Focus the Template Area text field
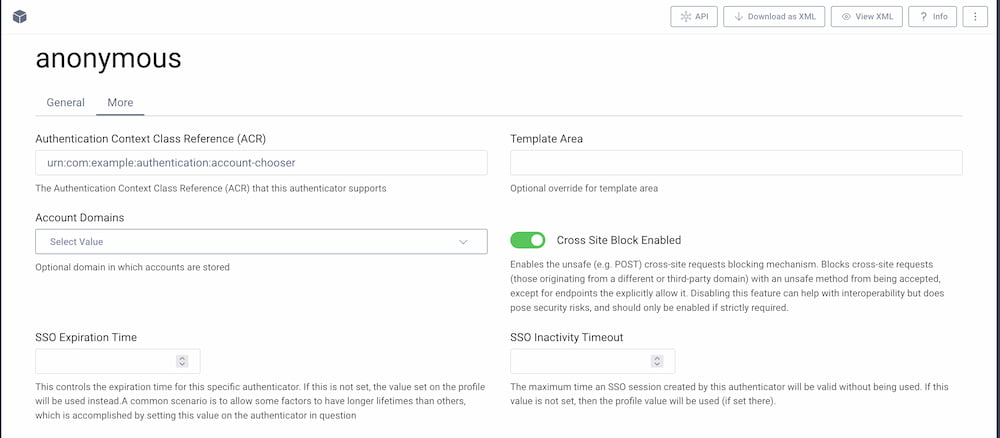Screen dimensions: 1000x438 (735, 163)
